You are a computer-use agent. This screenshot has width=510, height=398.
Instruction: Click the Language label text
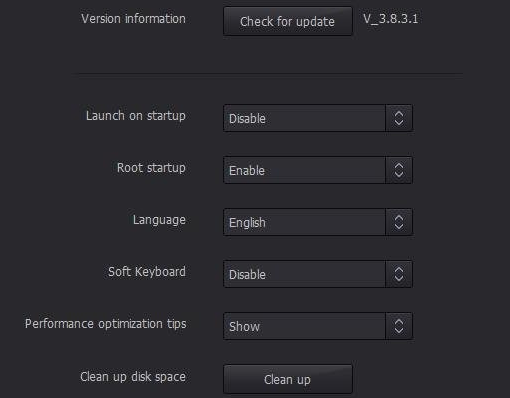(159, 220)
